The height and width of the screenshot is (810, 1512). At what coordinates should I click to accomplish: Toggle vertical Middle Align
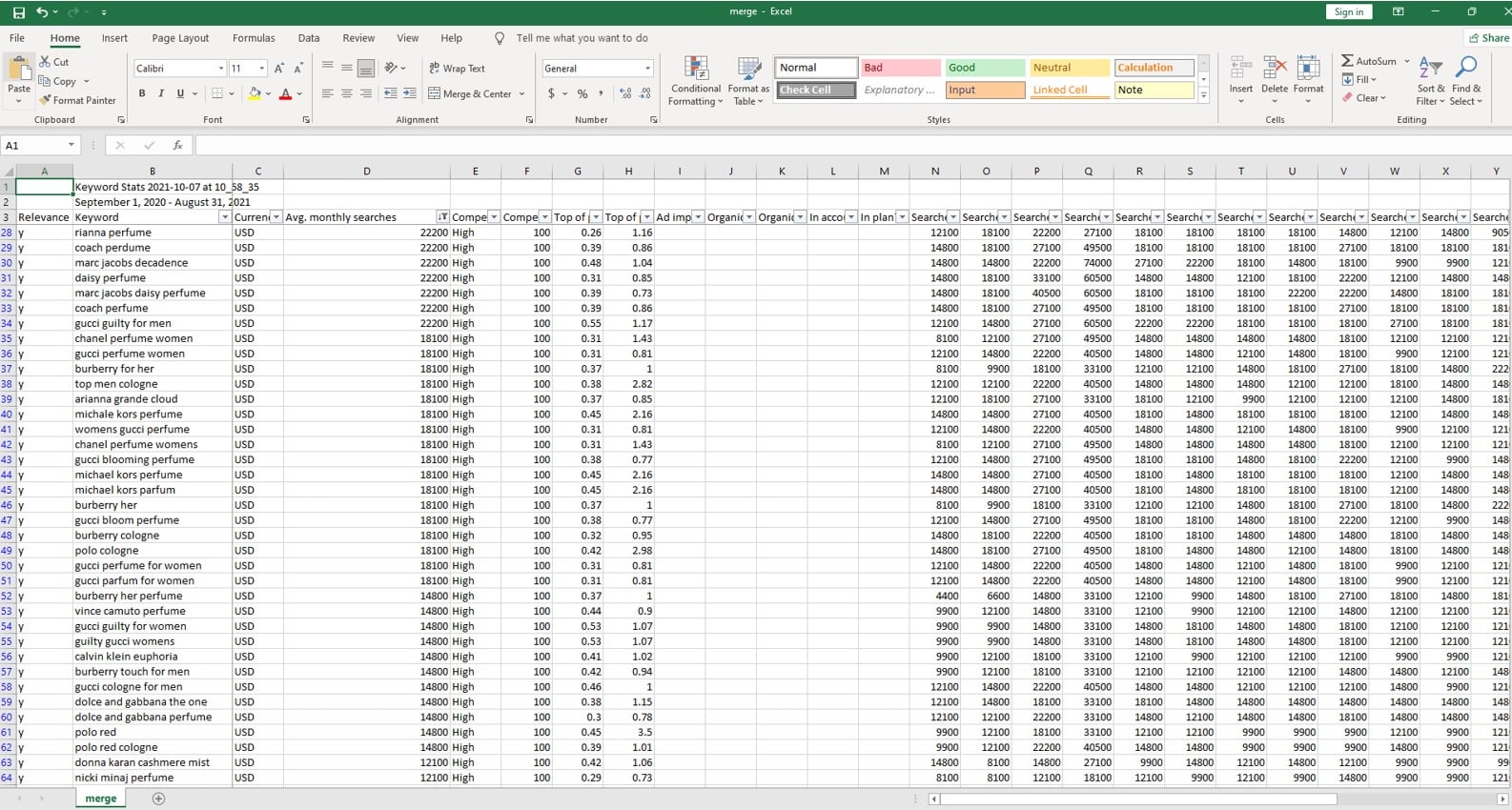pos(347,69)
